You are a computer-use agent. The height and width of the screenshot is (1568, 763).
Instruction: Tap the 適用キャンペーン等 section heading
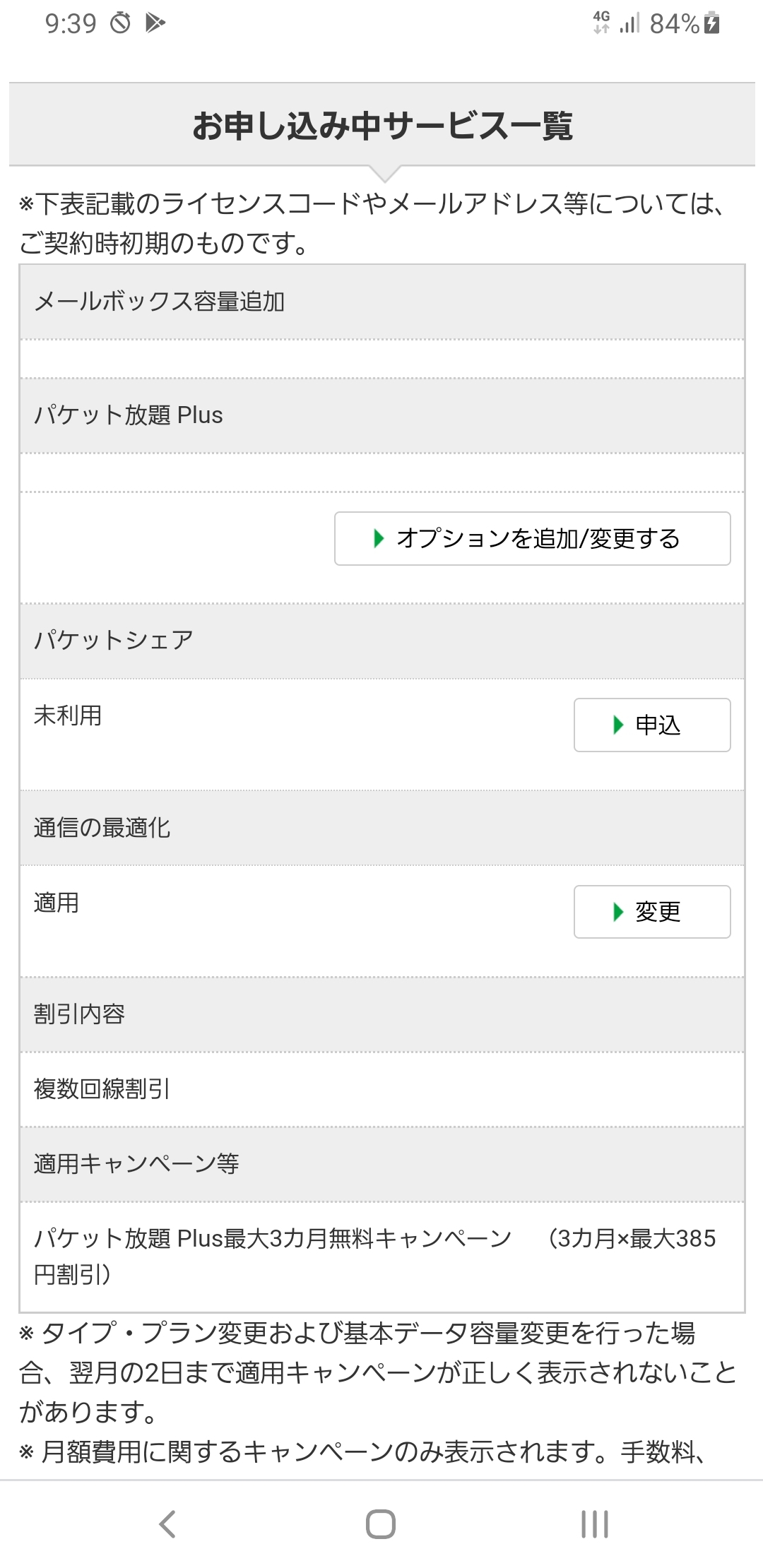click(x=136, y=1163)
